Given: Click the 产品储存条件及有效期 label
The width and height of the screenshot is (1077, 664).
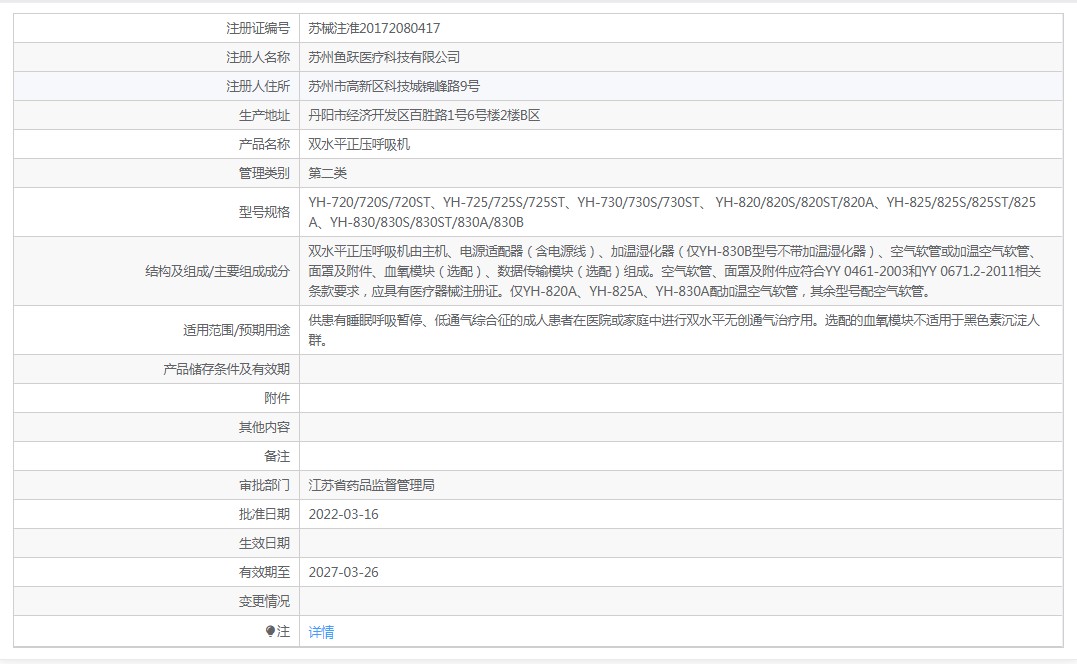Looking at the screenshot, I should 227,369.
